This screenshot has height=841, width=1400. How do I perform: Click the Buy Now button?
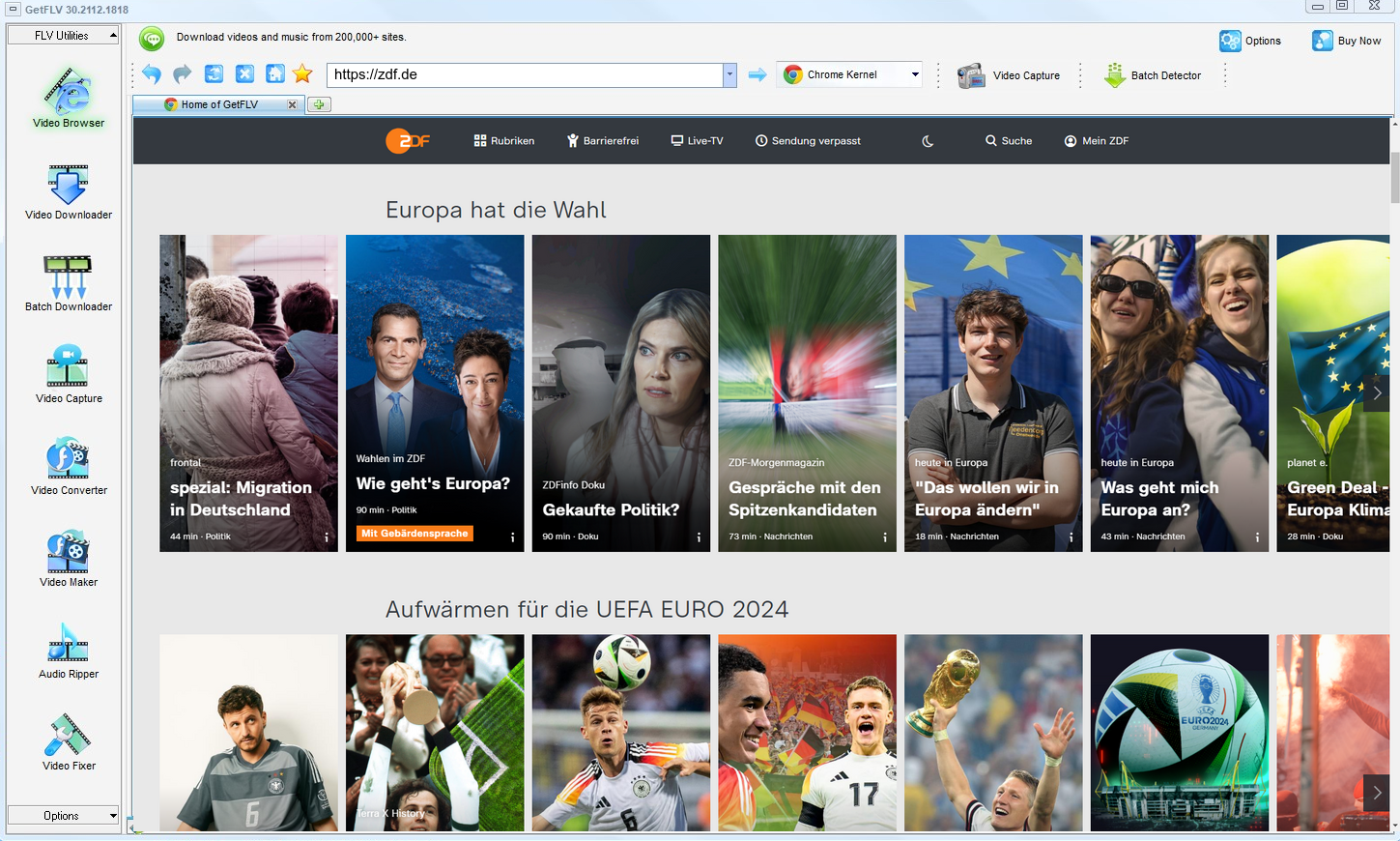(x=1346, y=41)
